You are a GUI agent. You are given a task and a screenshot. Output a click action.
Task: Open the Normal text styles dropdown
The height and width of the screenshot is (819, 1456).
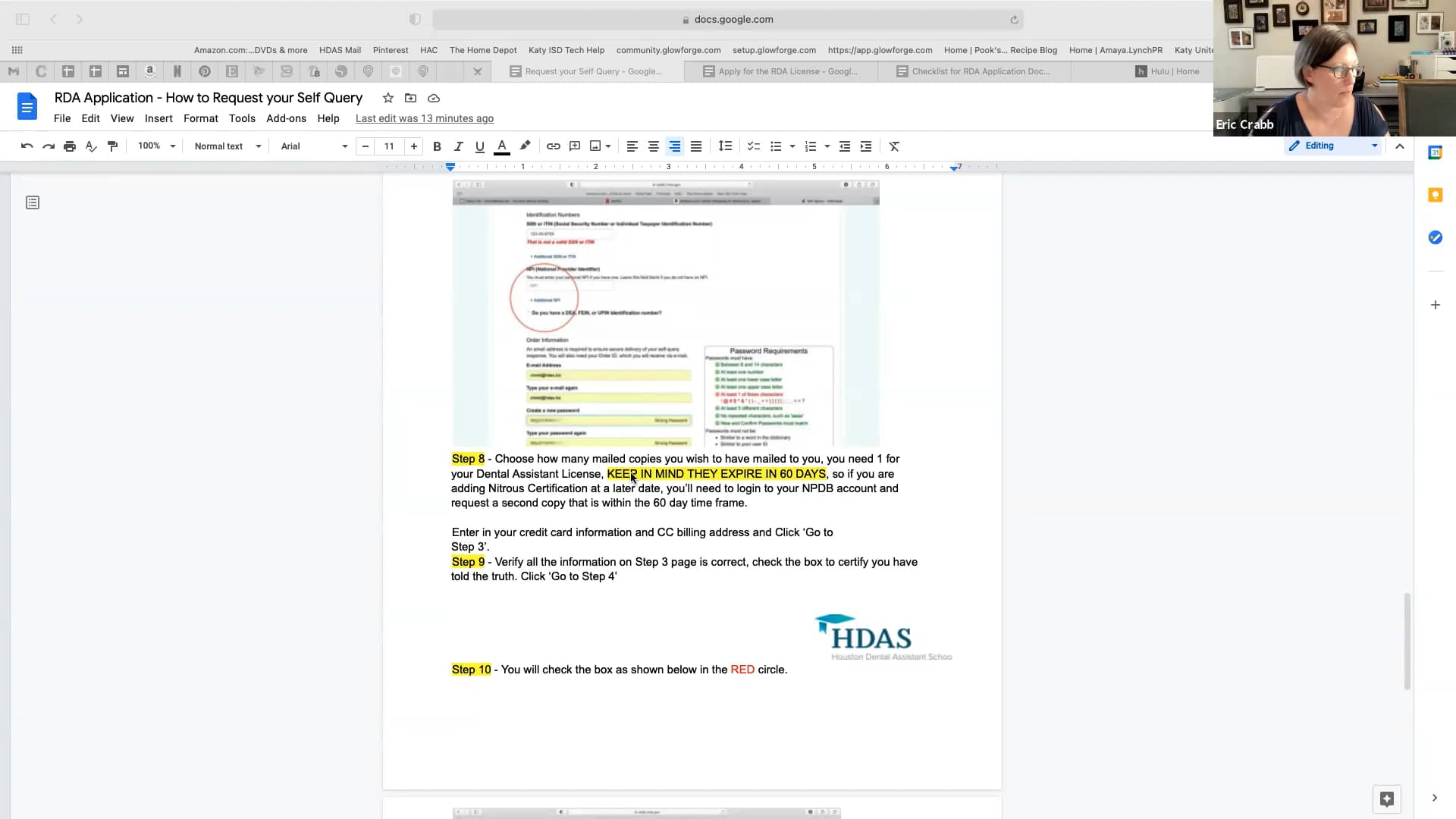(225, 146)
